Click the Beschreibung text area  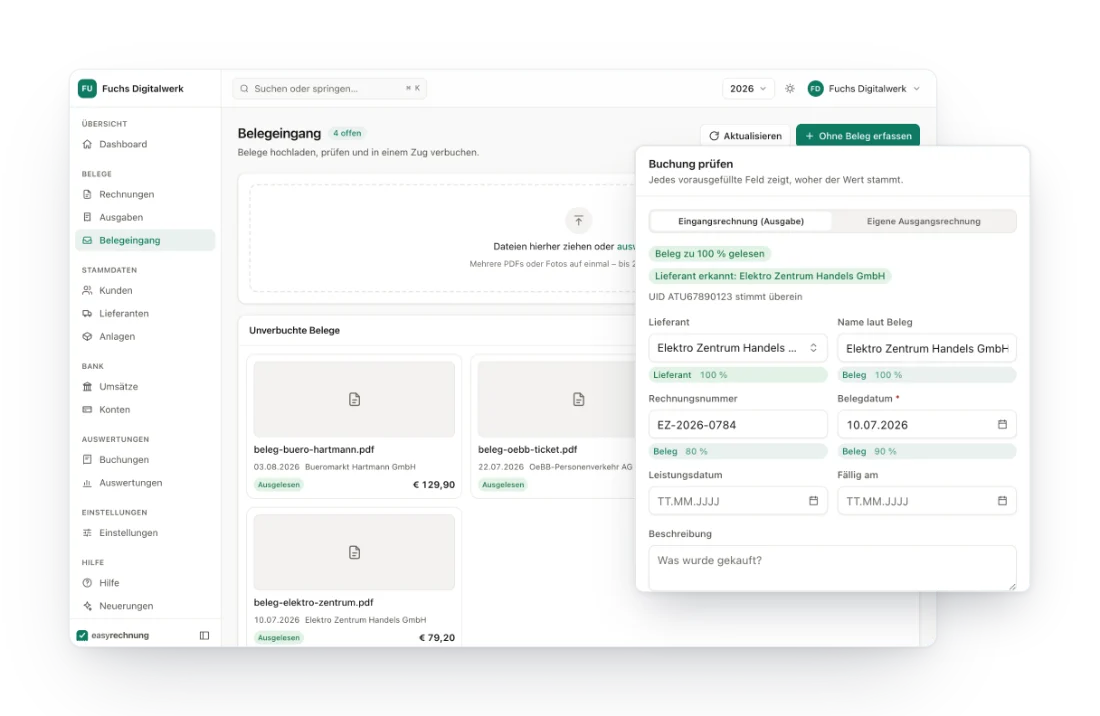833,568
